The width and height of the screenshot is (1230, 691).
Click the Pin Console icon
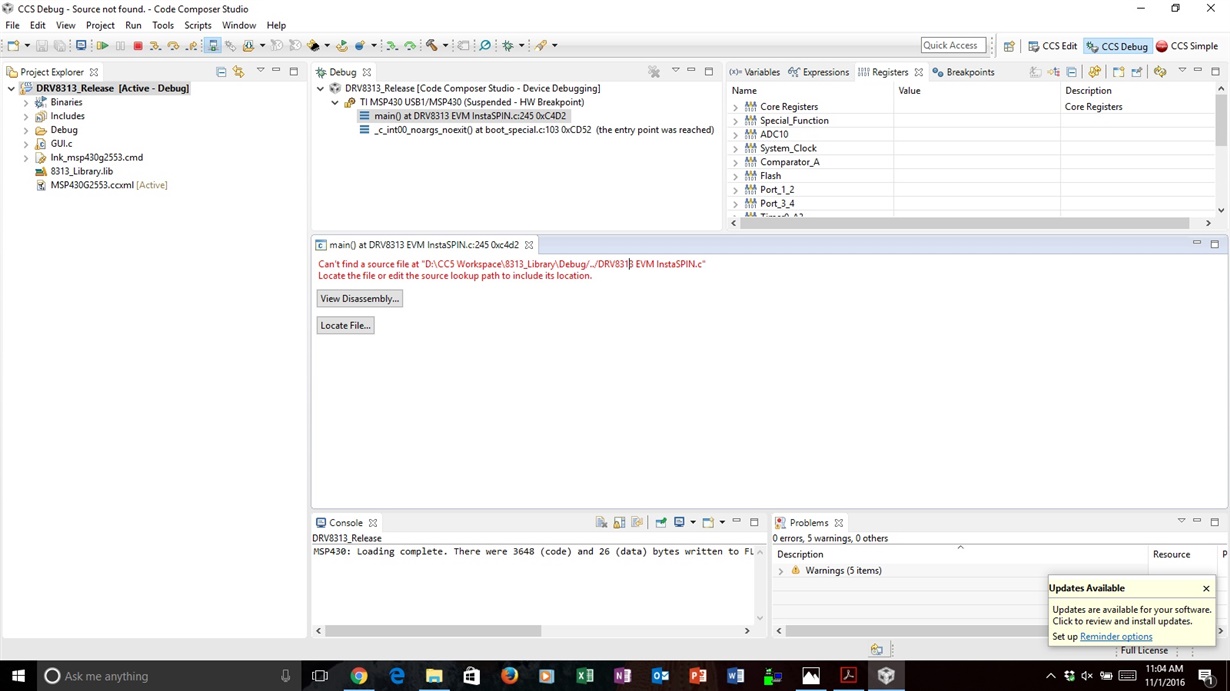pyautogui.click(x=661, y=523)
